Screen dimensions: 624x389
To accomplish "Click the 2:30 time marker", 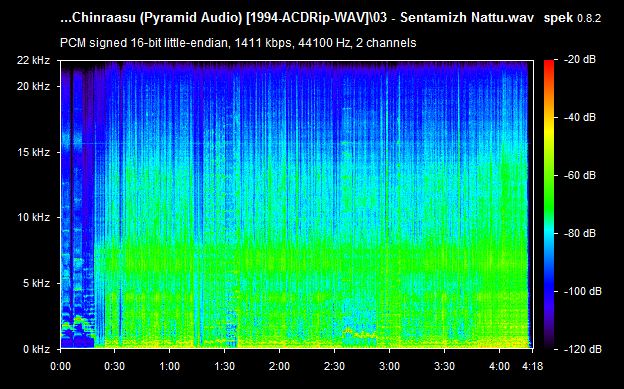I will (x=334, y=366).
